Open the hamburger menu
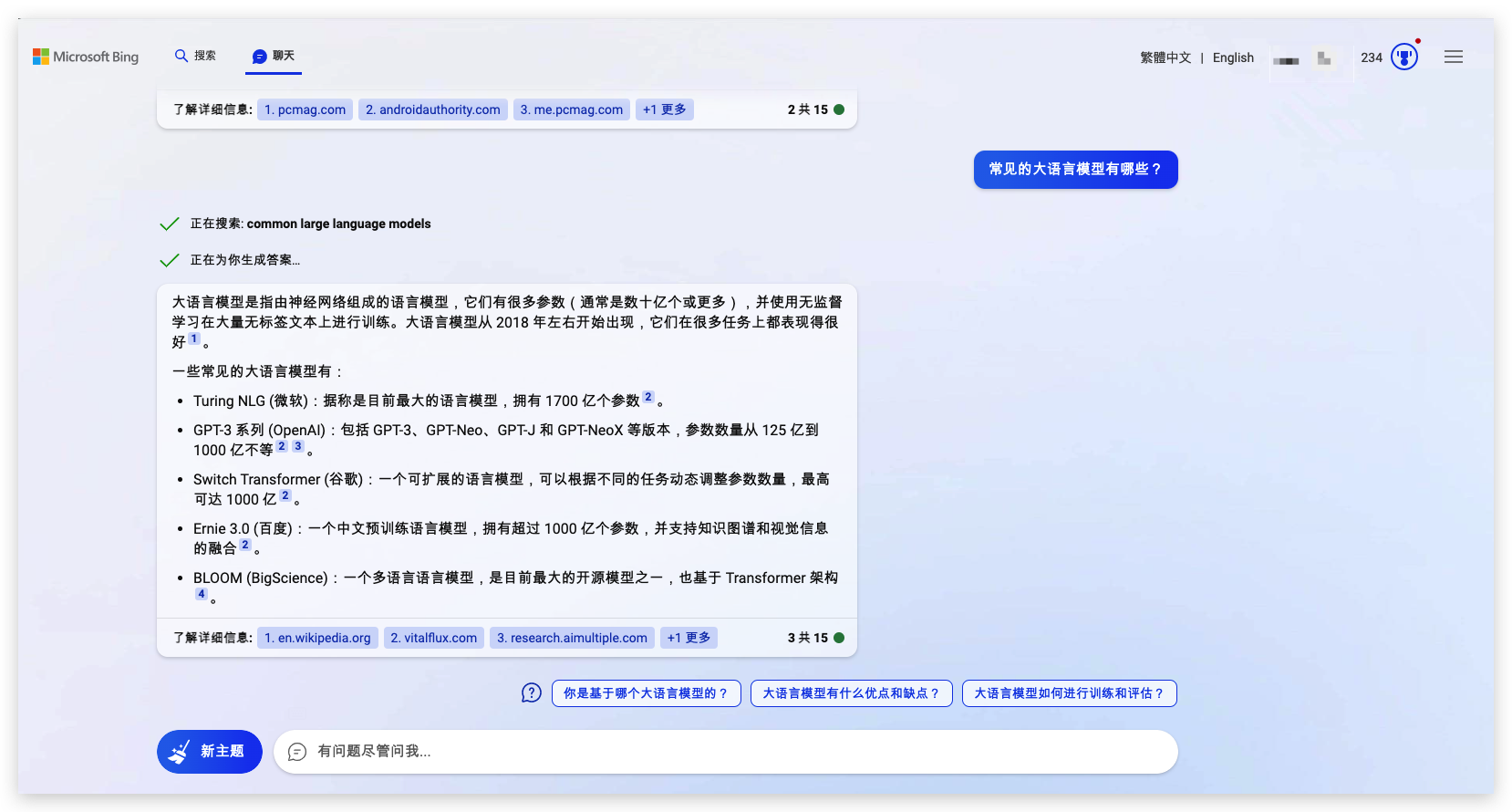The width and height of the screenshot is (1512, 812). tap(1454, 57)
